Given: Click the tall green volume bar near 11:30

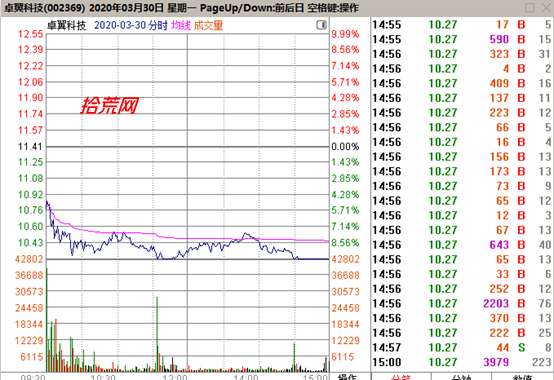Looking at the screenshot, I should pos(157,334).
